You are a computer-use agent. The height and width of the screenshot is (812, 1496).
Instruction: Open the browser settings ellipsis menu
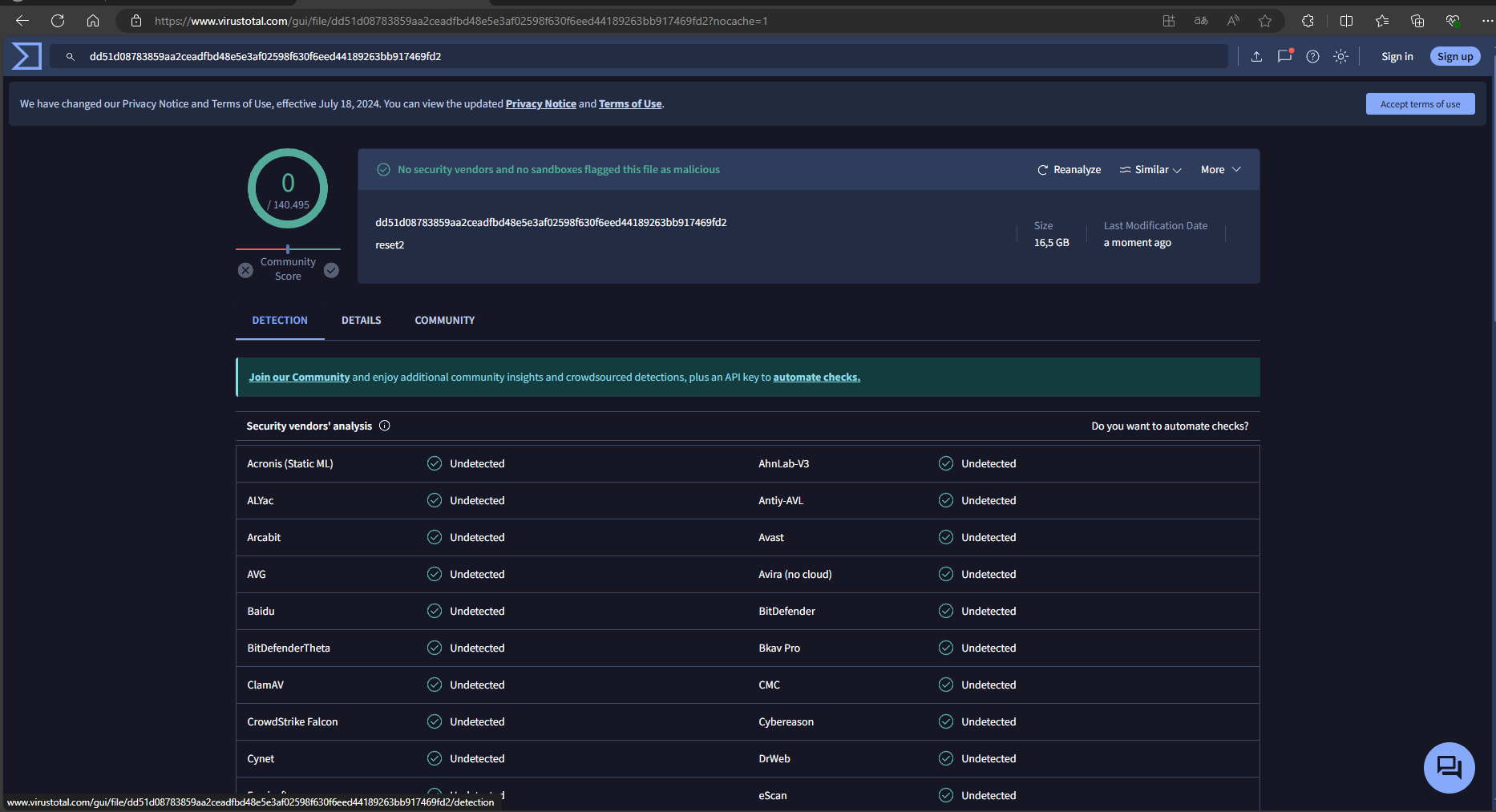point(1487,21)
